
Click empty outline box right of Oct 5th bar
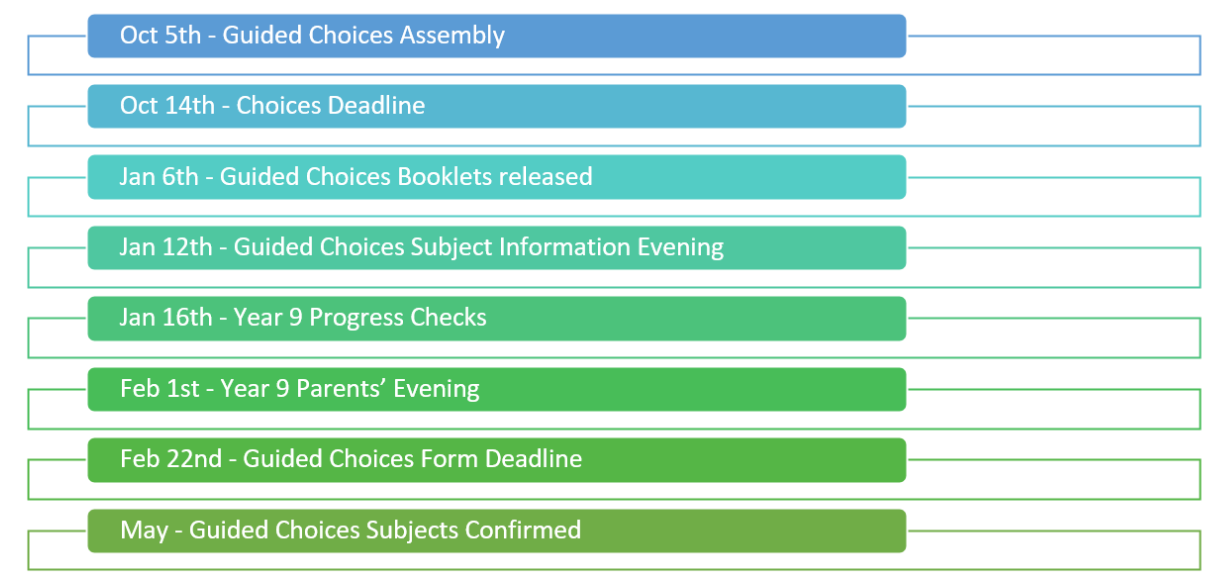pyautogui.click(x=1054, y=55)
